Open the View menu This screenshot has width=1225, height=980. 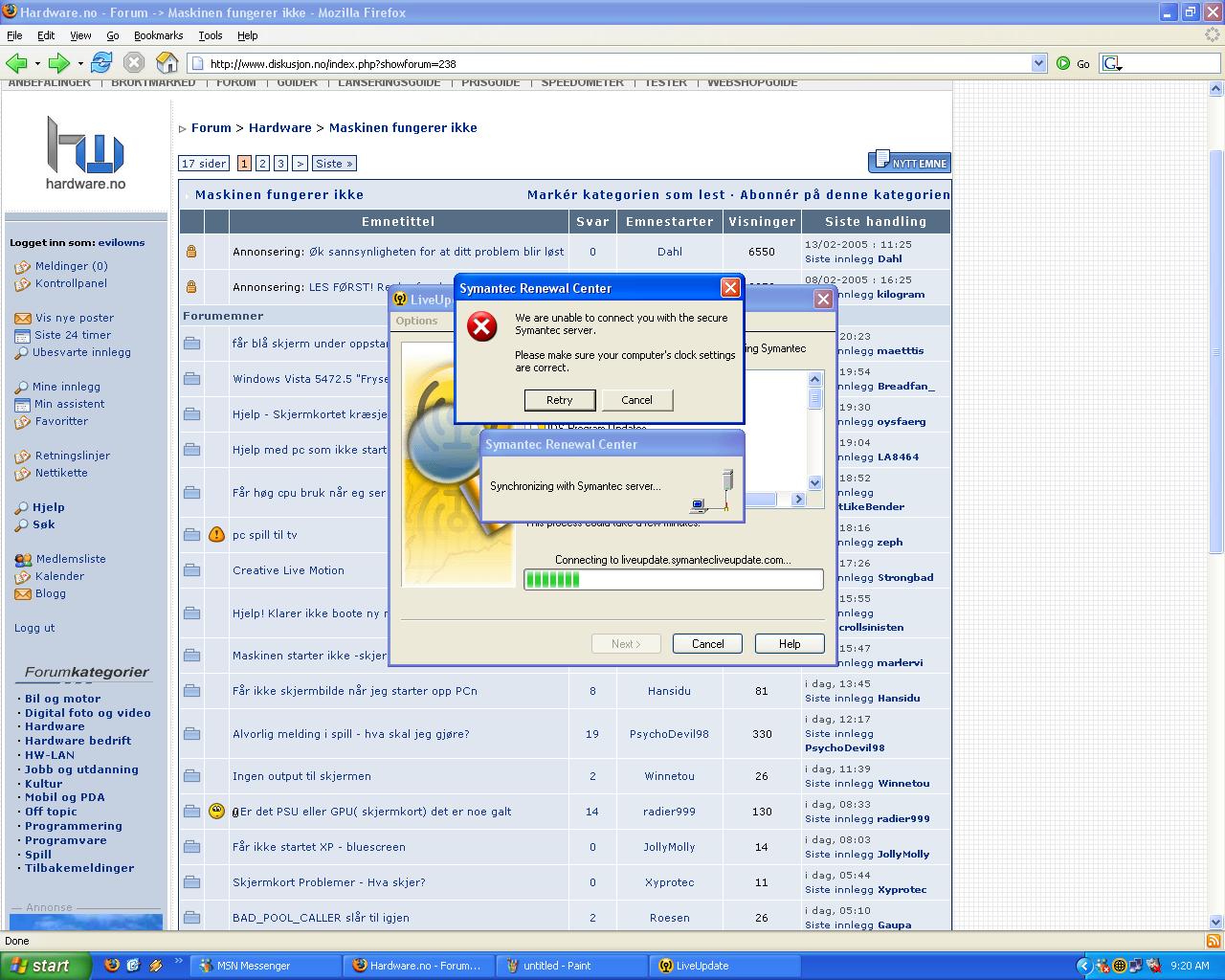click(x=80, y=35)
